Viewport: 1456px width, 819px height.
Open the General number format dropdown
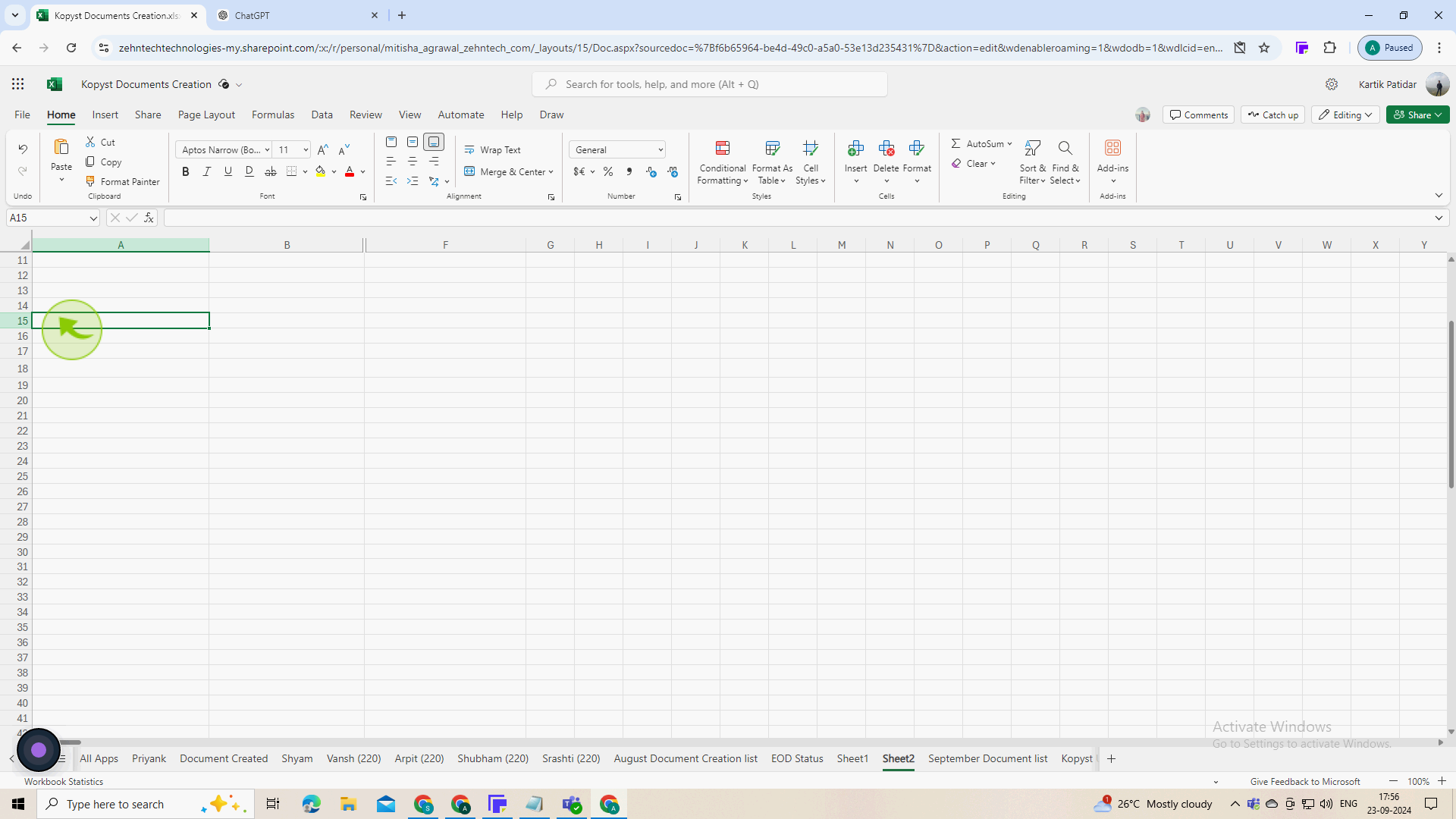pyautogui.click(x=661, y=150)
